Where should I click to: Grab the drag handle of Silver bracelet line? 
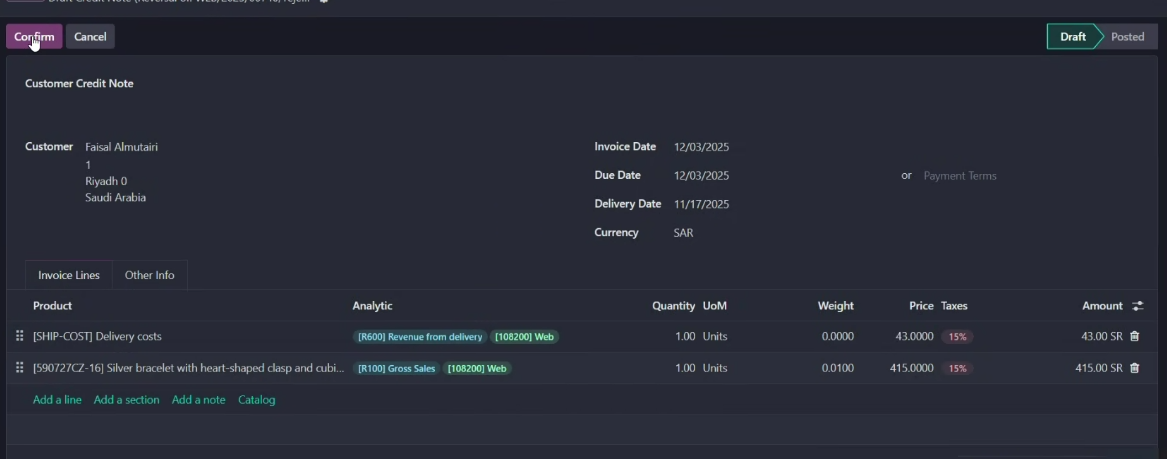pos(20,367)
